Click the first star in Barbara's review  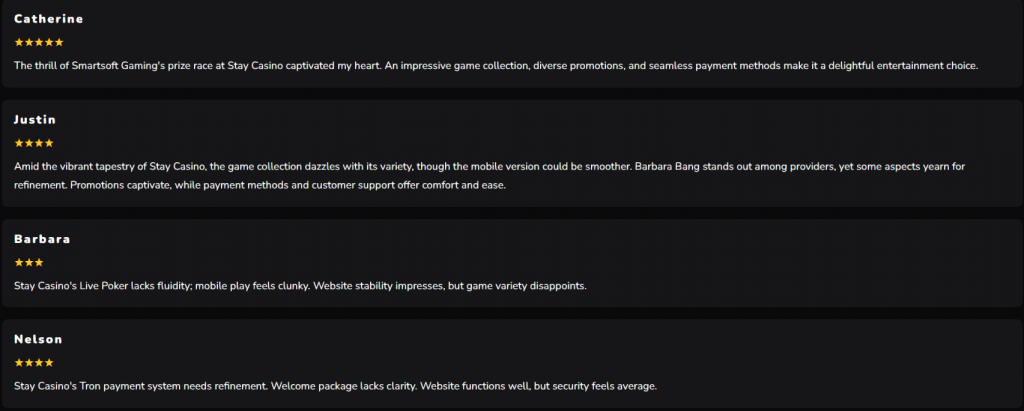[19, 263]
